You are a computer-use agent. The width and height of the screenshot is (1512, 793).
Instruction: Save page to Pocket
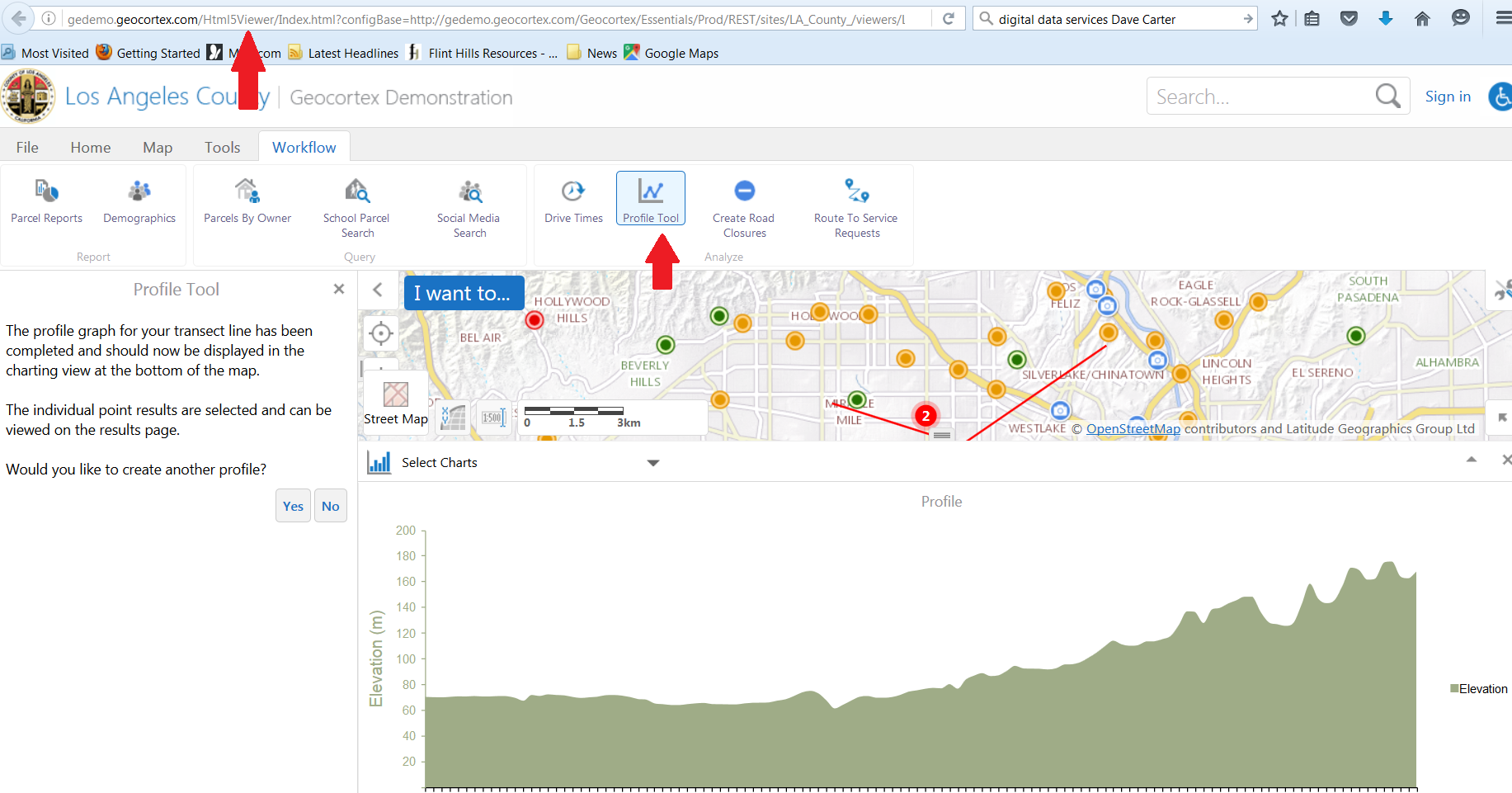pyautogui.click(x=1349, y=18)
